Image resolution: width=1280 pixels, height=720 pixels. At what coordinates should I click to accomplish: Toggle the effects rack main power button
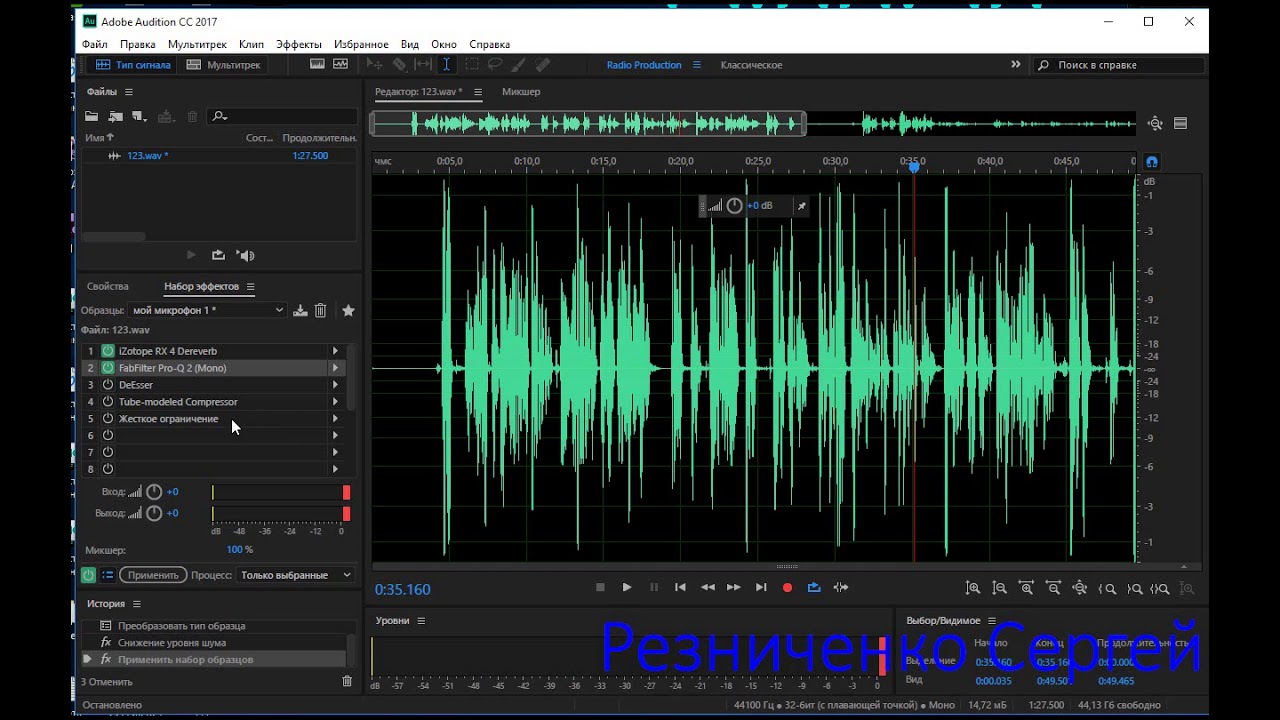point(88,575)
